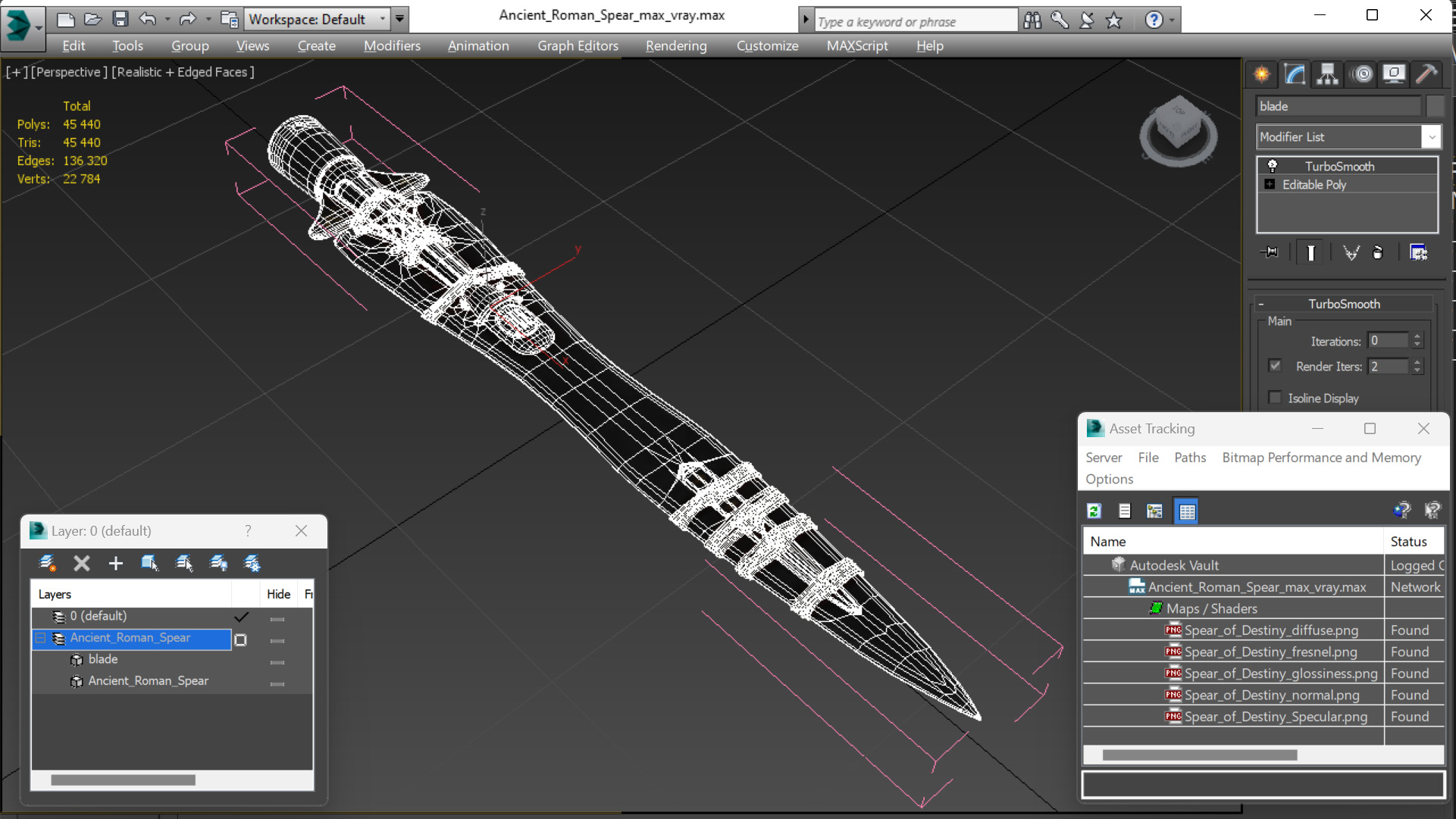Screen dimensions: 1456x819
Task: Toggle the Render Iters checkbox
Action: tap(1275, 365)
